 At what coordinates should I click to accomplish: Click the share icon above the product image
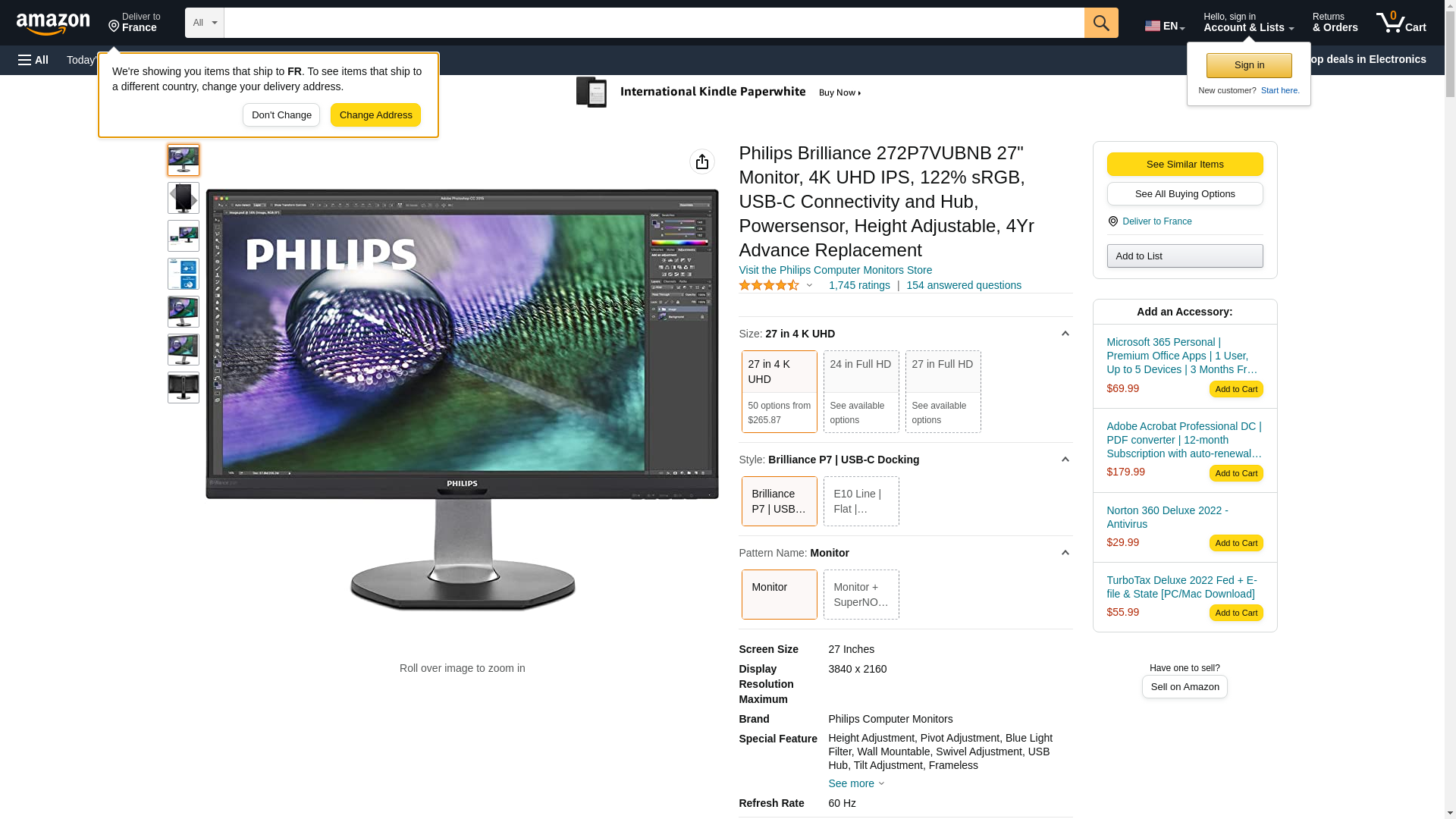coord(702,162)
